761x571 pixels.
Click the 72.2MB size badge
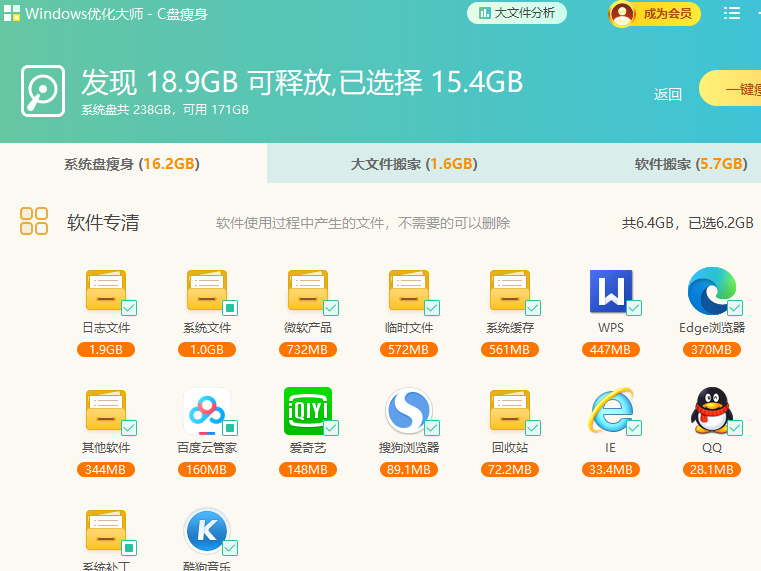(510, 470)
